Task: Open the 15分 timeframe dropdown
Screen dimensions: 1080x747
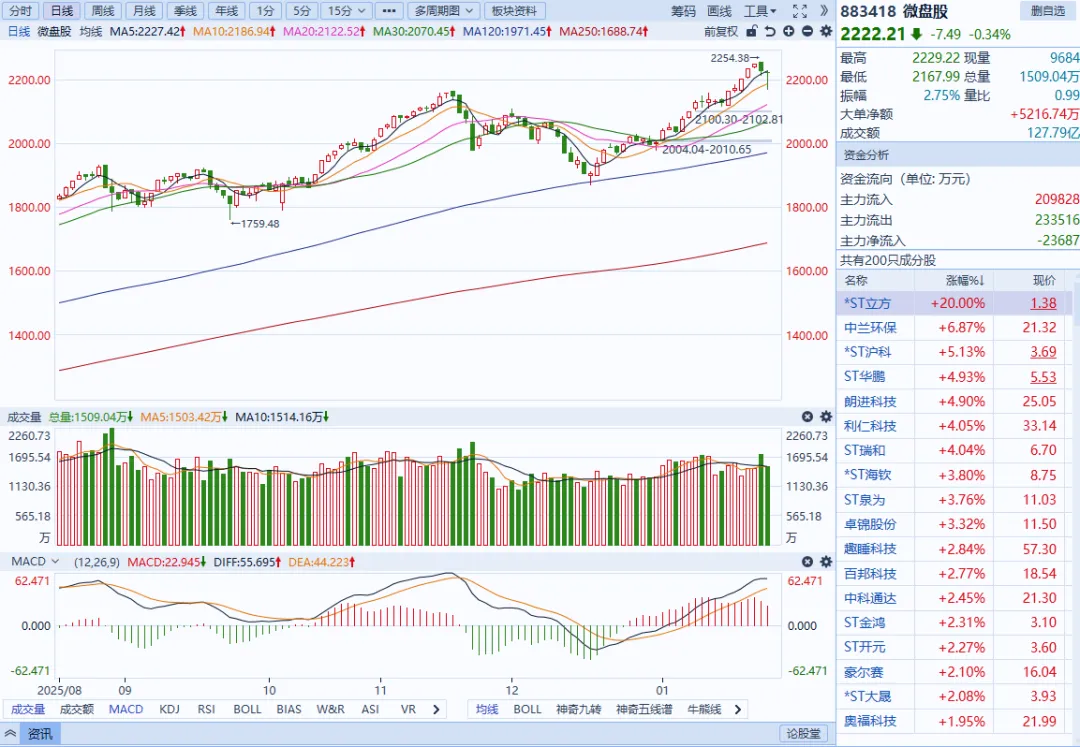Action: [346, 11]
